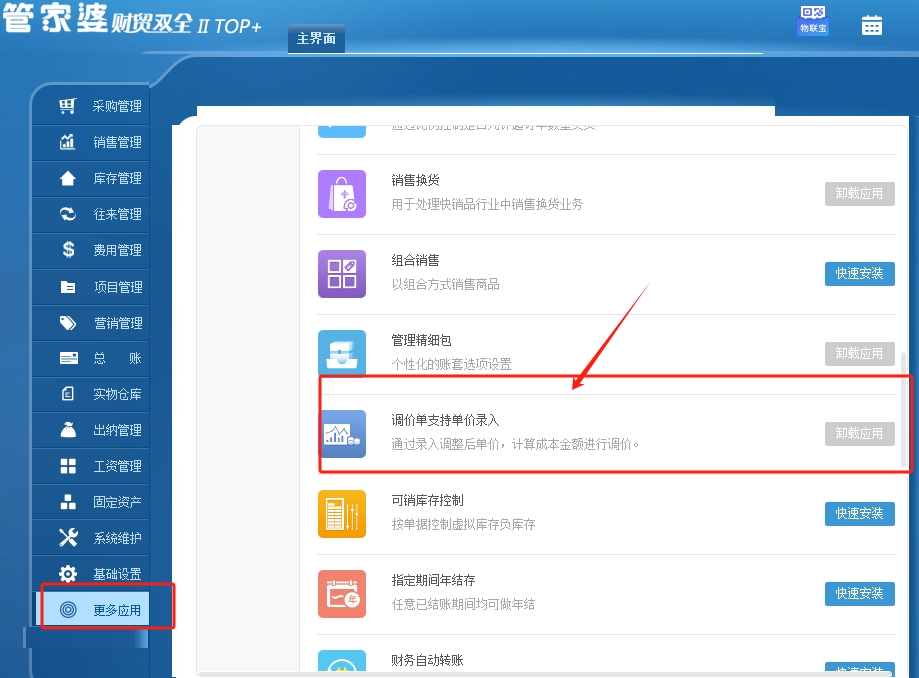Open the calendar icon in the header
919x678 pixels.
pos(872,25)
